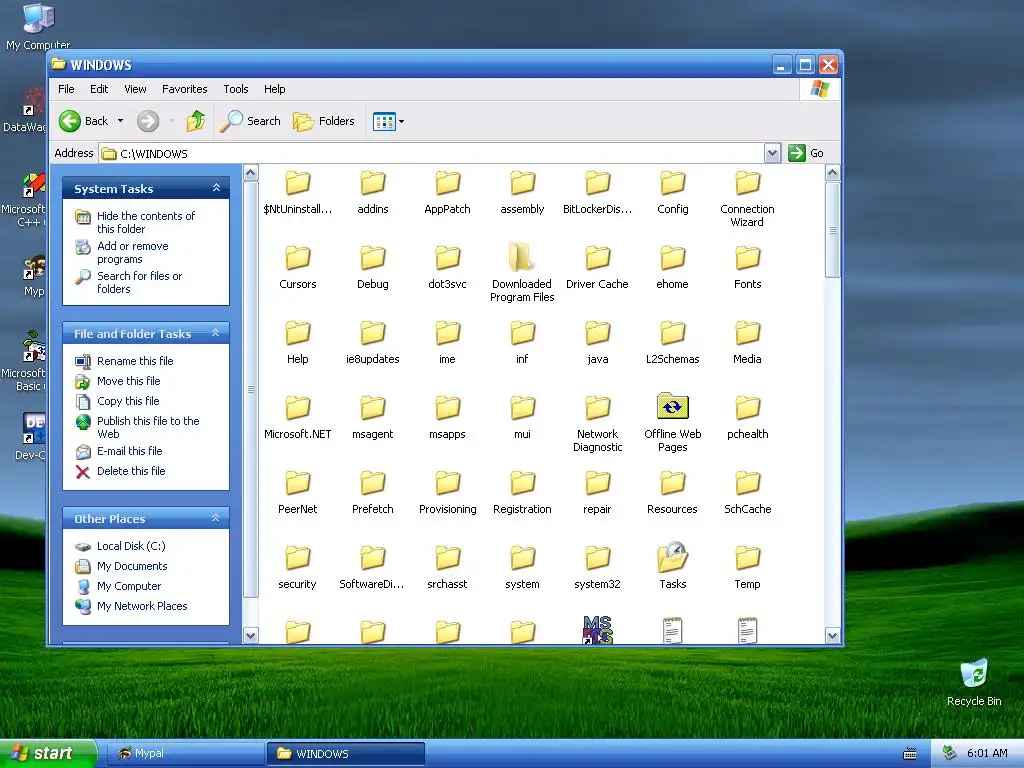
Task: Go to My Documents
Action: pos(132,566)
